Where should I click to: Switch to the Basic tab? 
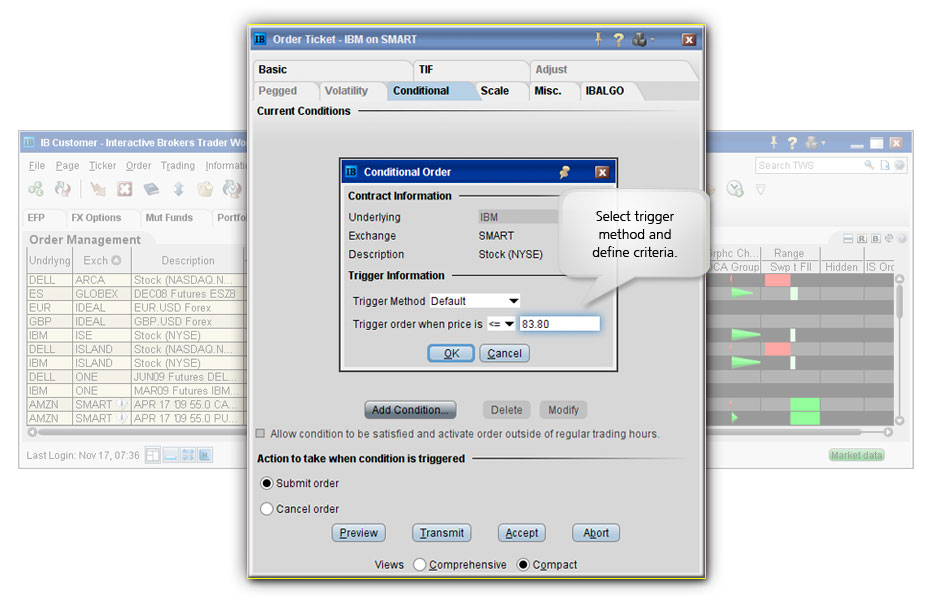click(x=333, y=70)
